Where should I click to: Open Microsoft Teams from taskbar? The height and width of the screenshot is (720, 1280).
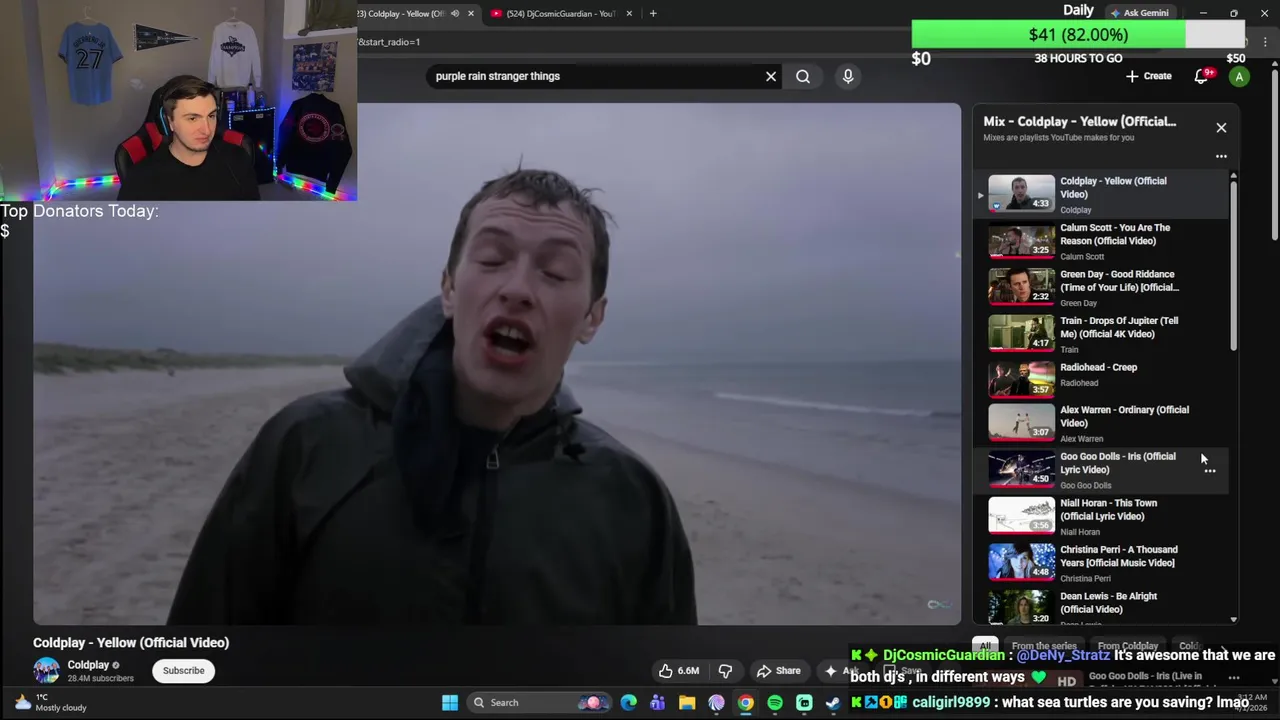tap(657, 703)
